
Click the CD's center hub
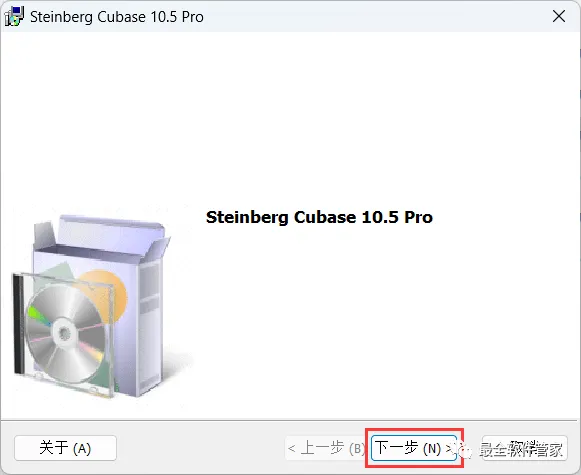65,333
